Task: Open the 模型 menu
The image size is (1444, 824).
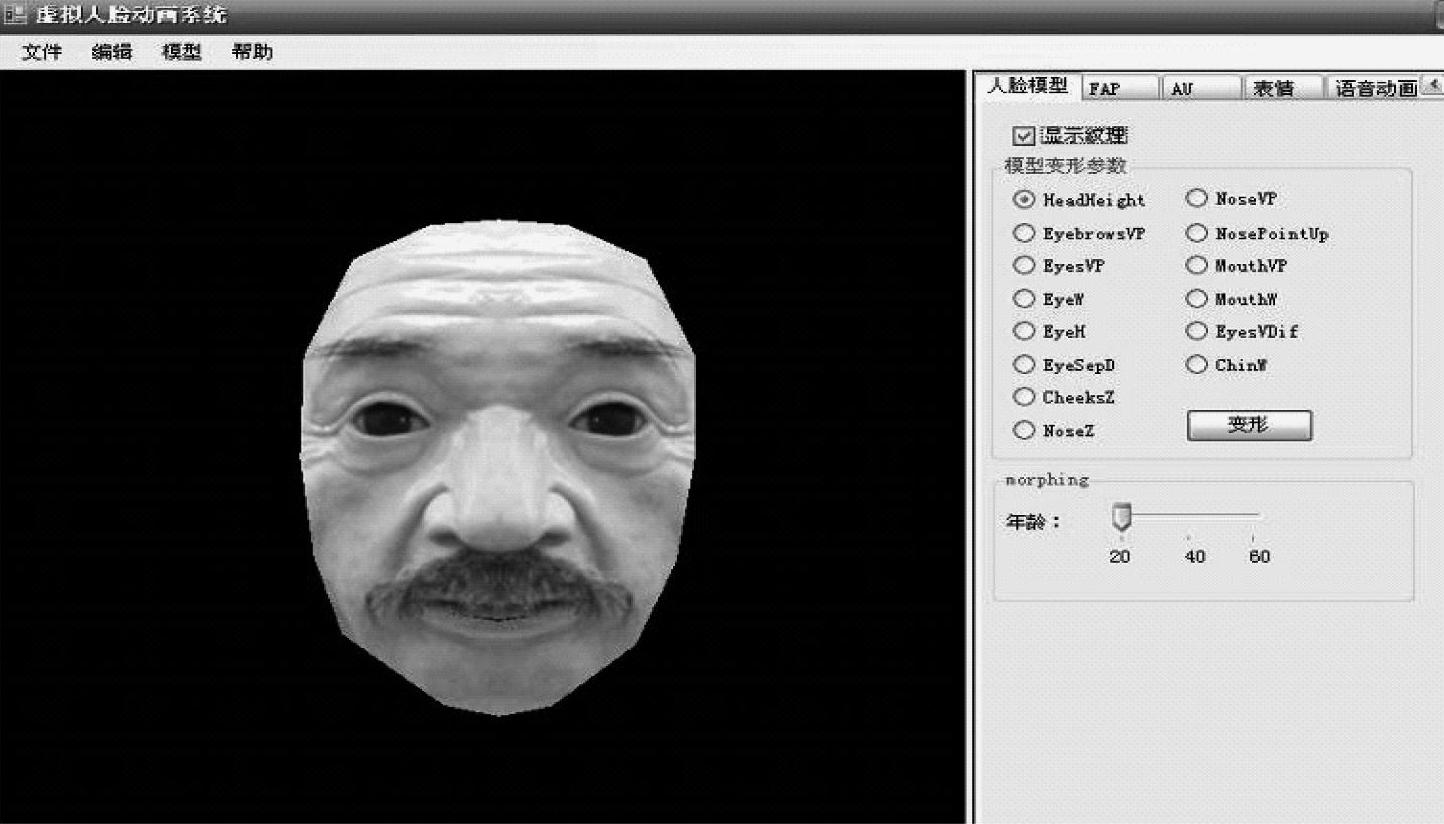Action: [x=182, y=53]
